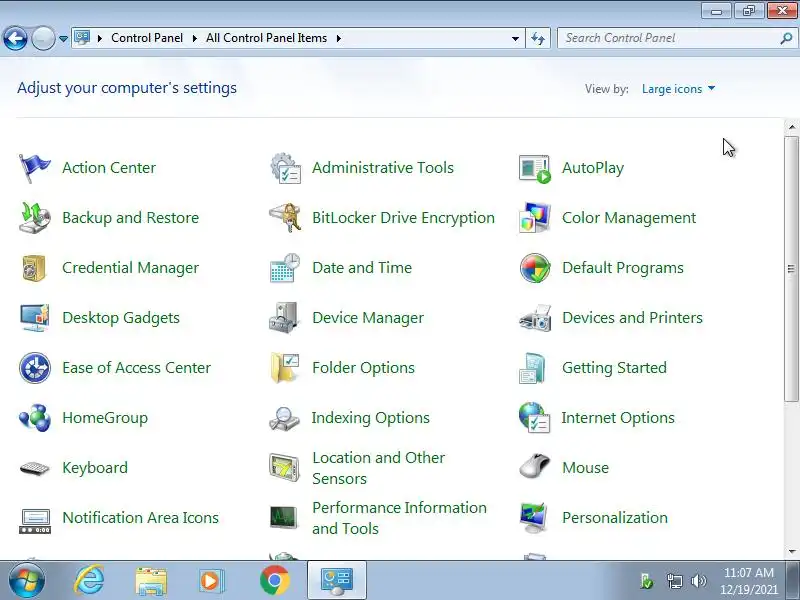Image resolution: width=800 pixels, height=600 pixels.
Task: Open the recent pages dropdown beside Forward
Action: (x=64, y=38)
